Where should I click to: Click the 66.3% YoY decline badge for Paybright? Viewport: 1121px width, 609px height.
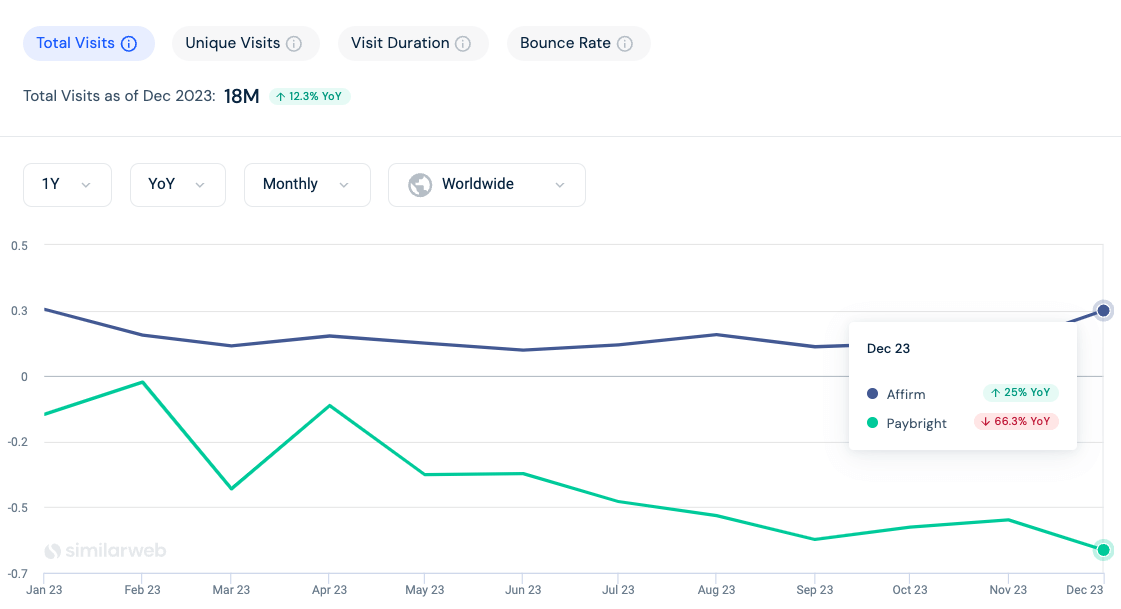pyautogui.click(x=1016, y=421)
